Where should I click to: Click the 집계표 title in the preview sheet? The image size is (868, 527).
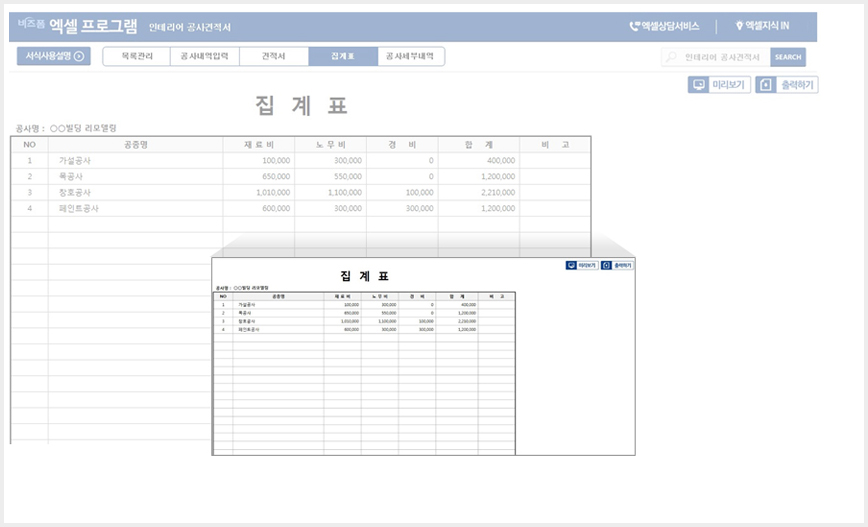(364, 276)
